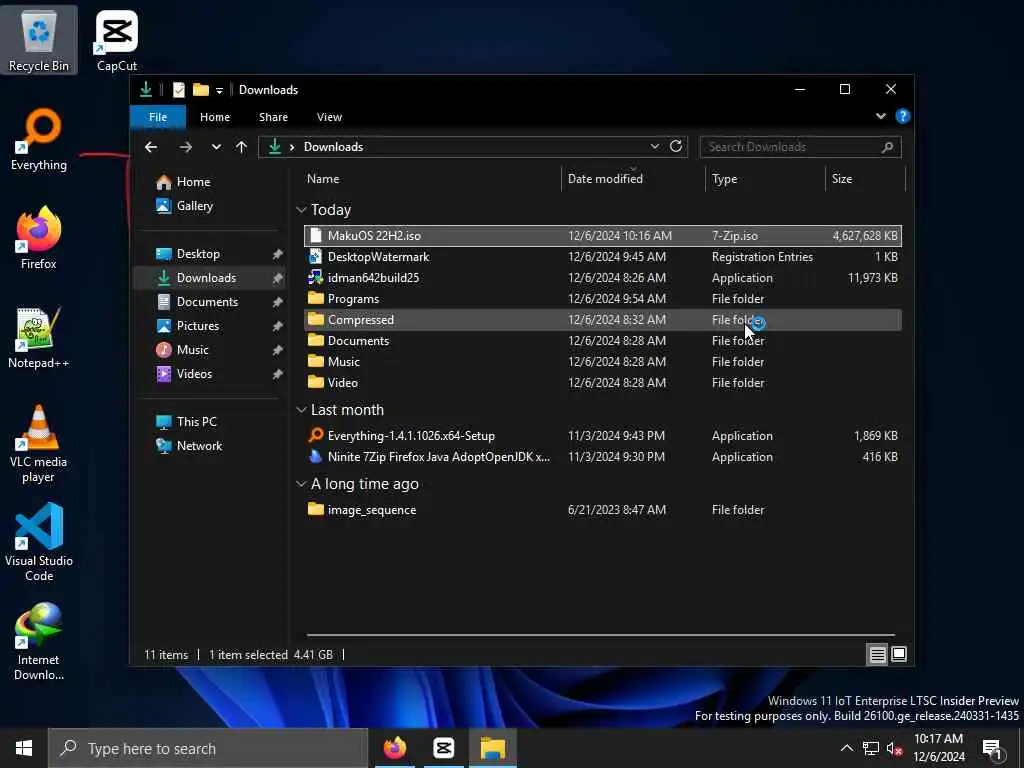Screen dimensions: 1024x768
Task: Click the File Explorer taskbar button
Action: click(493, 748)
